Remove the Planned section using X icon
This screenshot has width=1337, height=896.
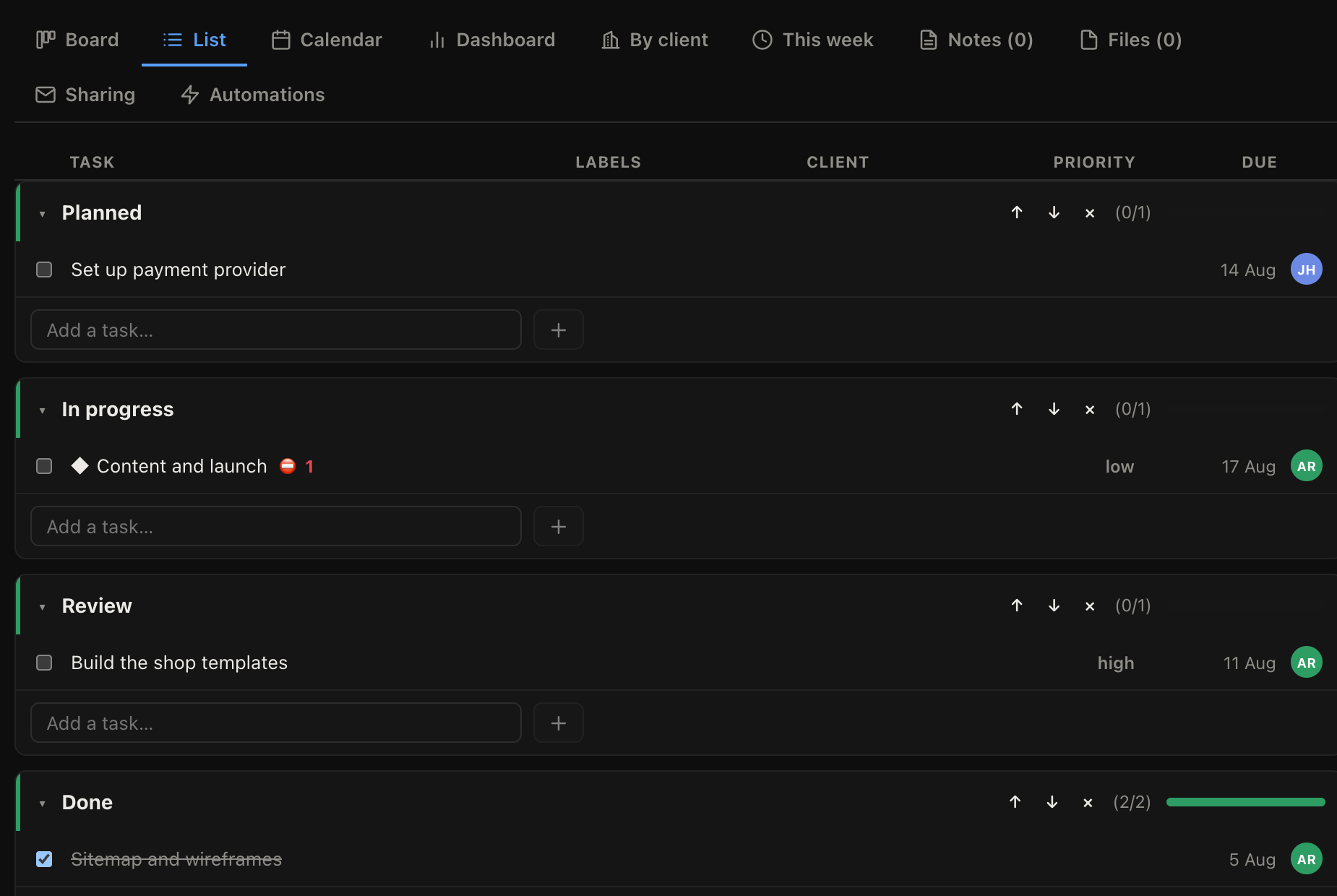(1090, 213)
